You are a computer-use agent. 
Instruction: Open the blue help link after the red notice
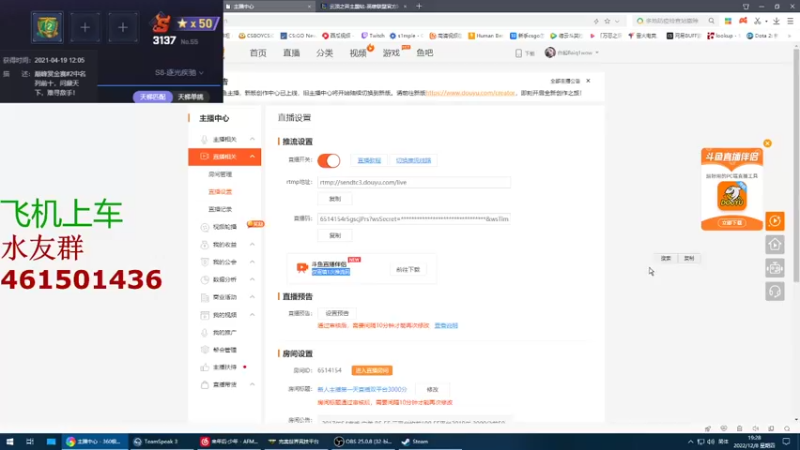[x=446, y=326]
